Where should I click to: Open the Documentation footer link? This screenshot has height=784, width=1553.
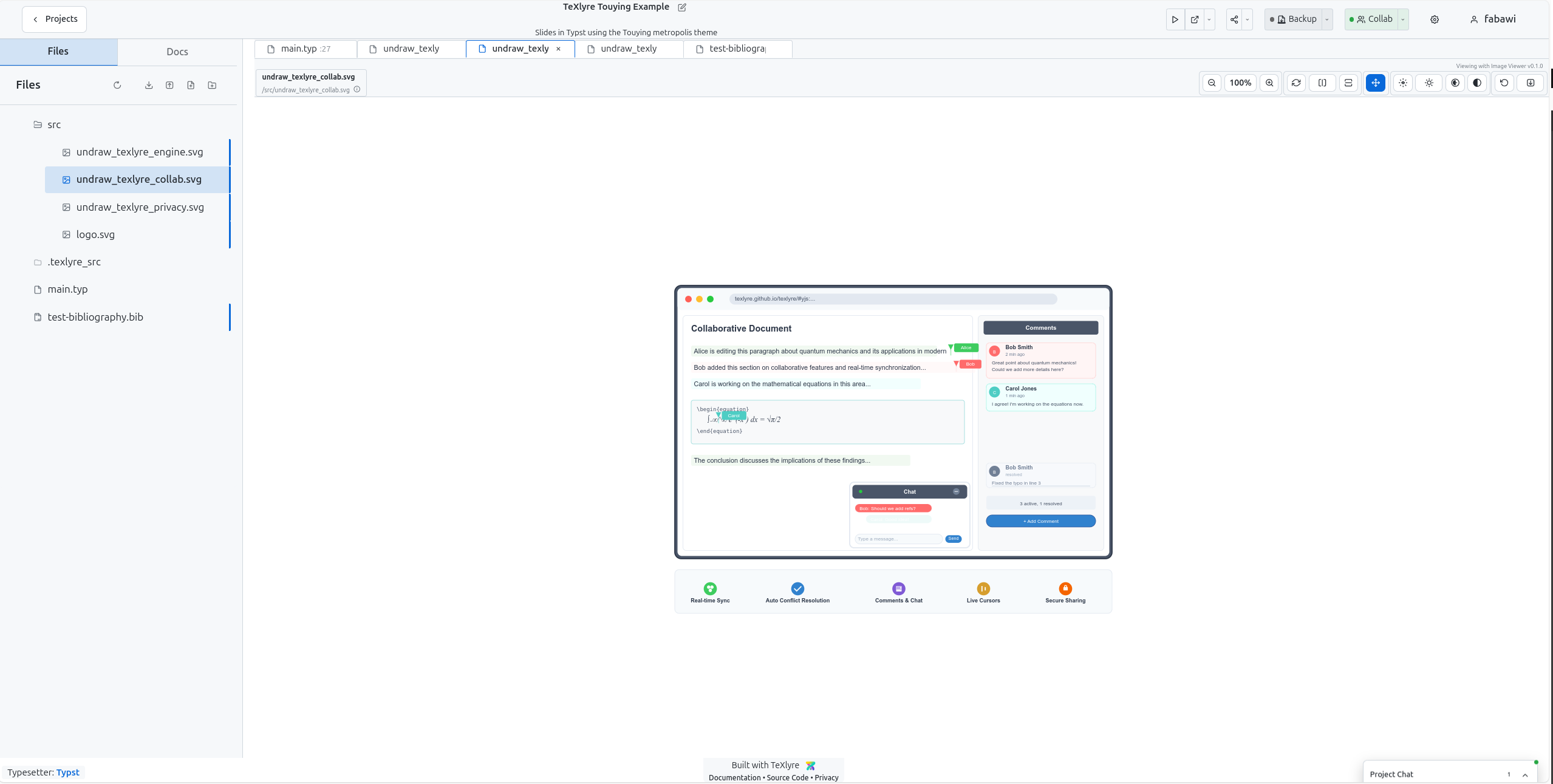[734, 778]
